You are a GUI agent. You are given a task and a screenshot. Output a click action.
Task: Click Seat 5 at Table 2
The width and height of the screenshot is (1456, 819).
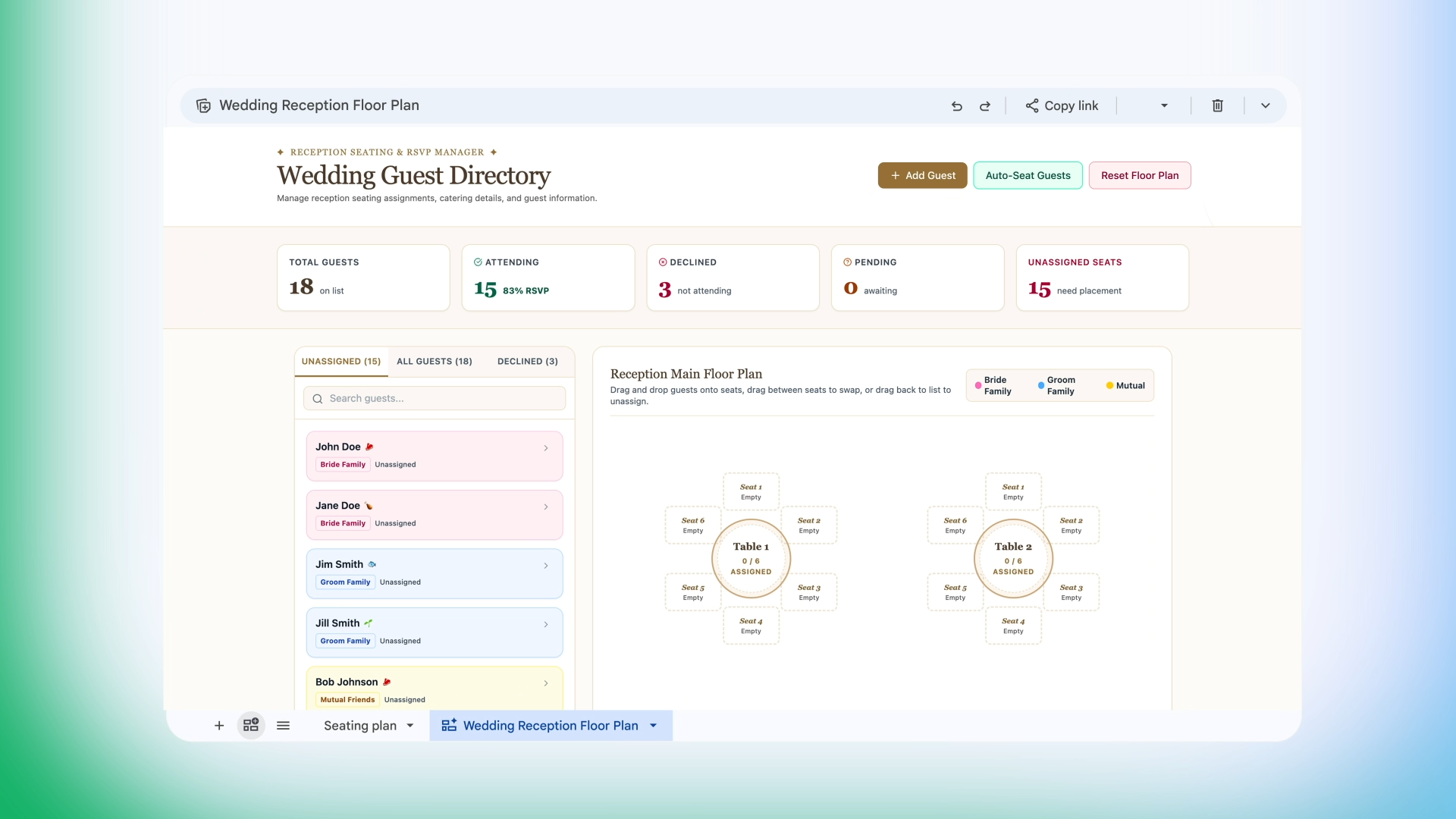tap(955, 591)
